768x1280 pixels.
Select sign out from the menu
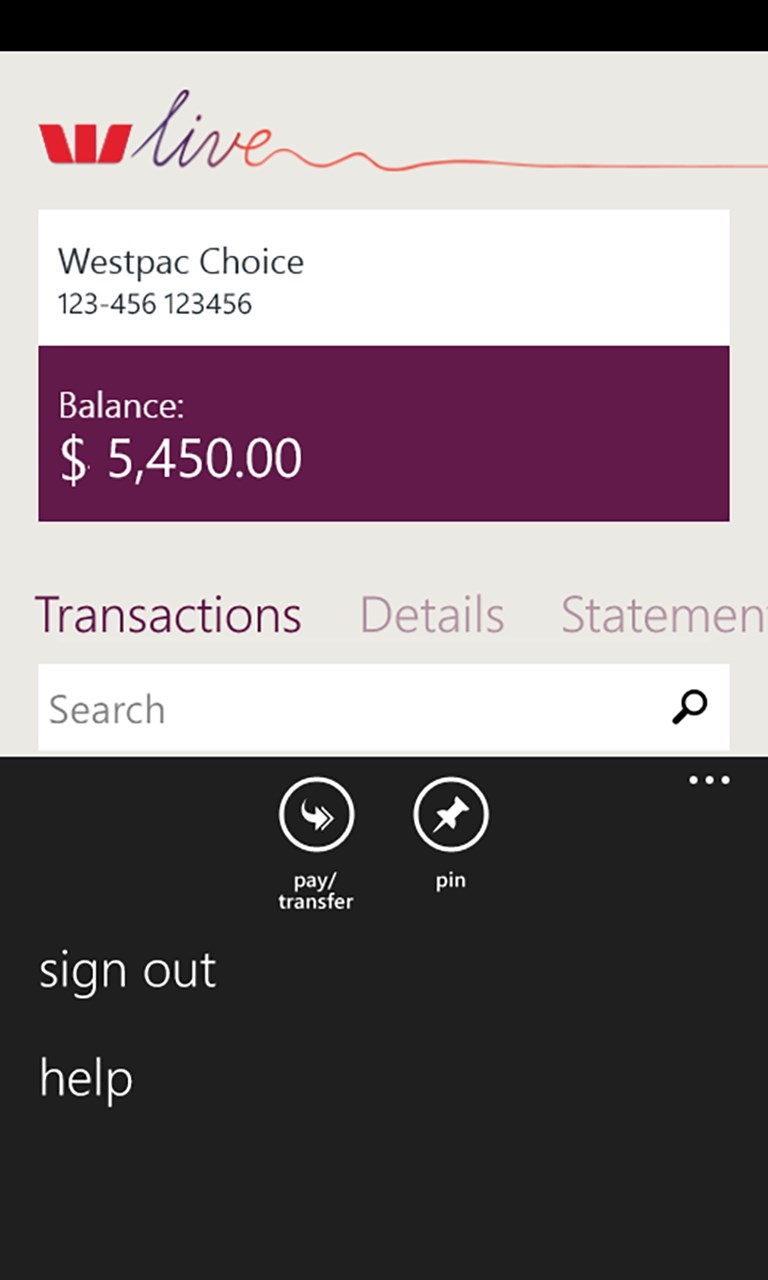click(127, 970)
